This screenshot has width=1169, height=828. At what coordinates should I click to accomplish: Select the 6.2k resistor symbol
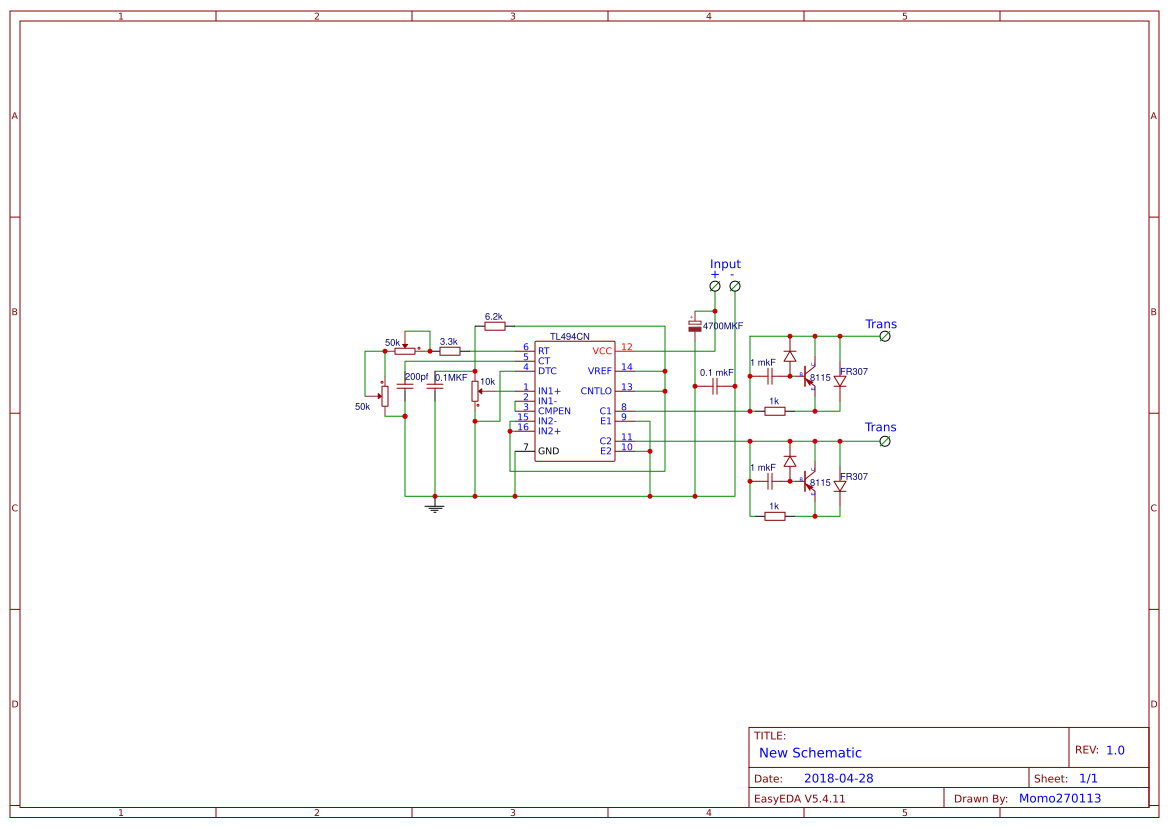click(x=494, y=326)
